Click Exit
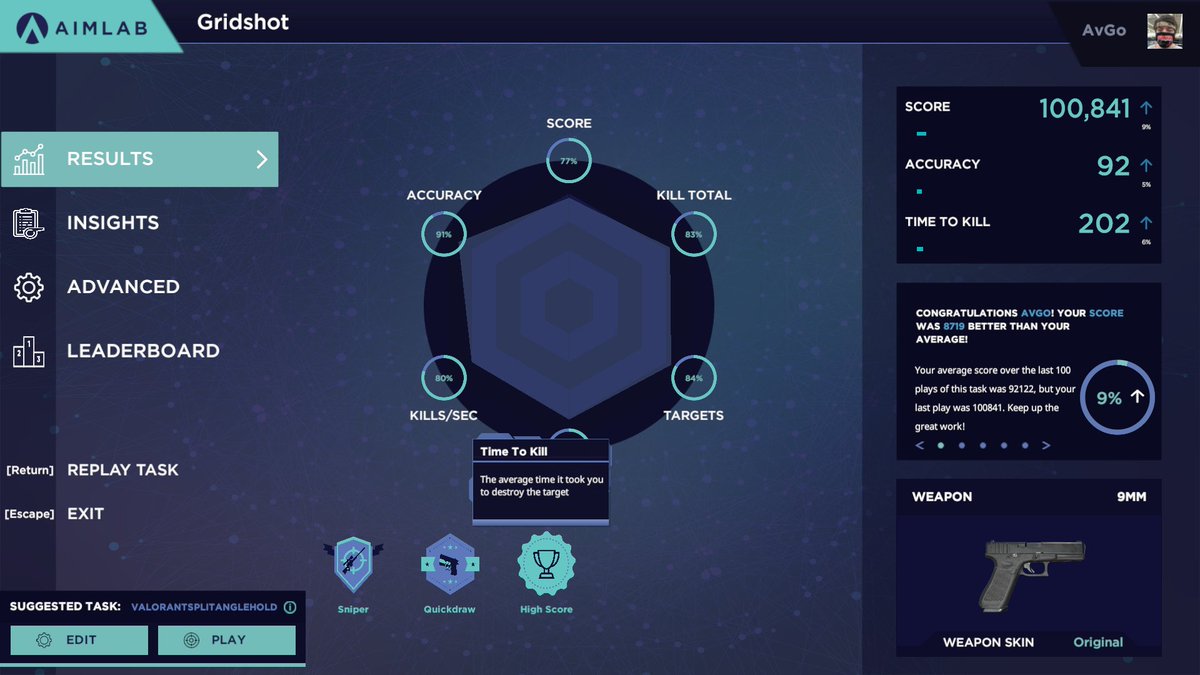Image resolution: width=1200 pixels, height=675 pixels. [85, 514]
